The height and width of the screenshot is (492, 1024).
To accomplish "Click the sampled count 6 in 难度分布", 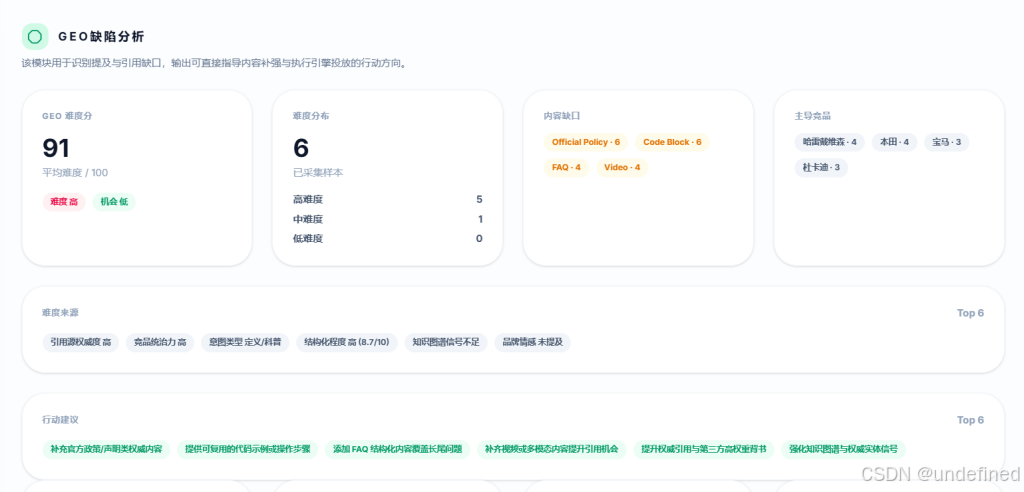I will pos(301,148).
